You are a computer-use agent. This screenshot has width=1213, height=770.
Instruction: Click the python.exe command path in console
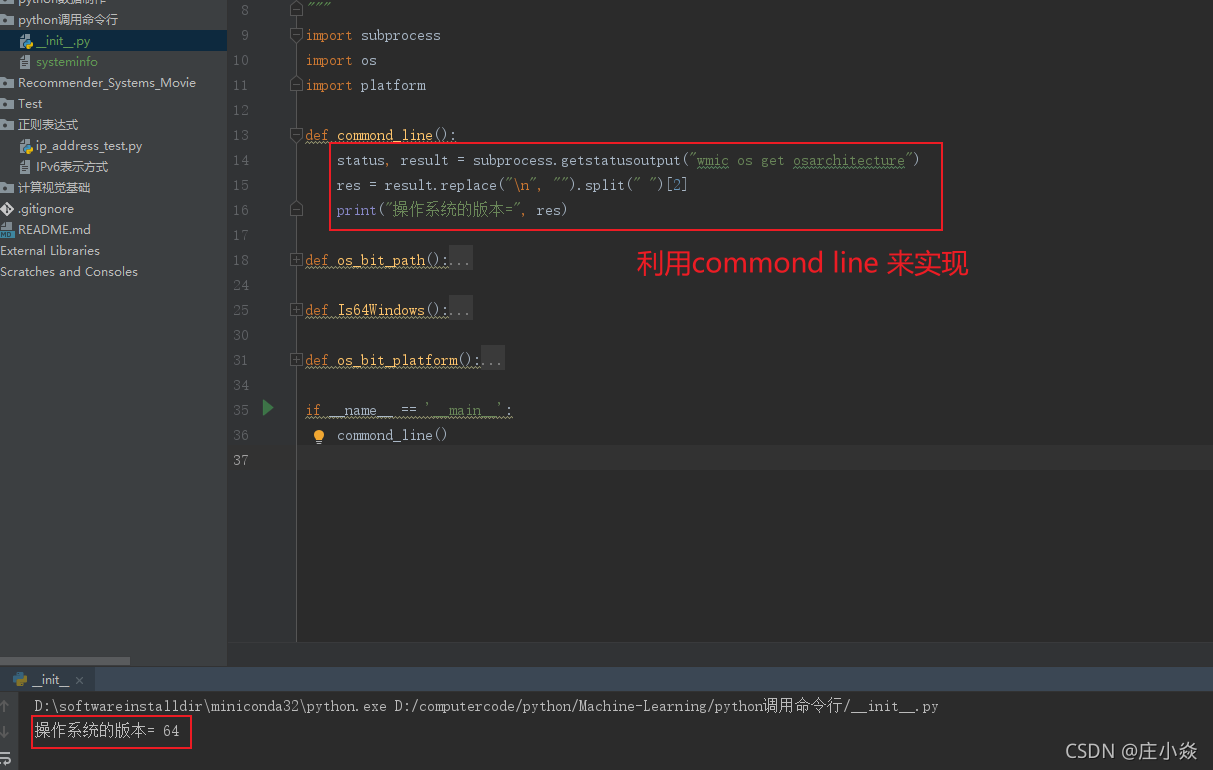click(210, 706)
